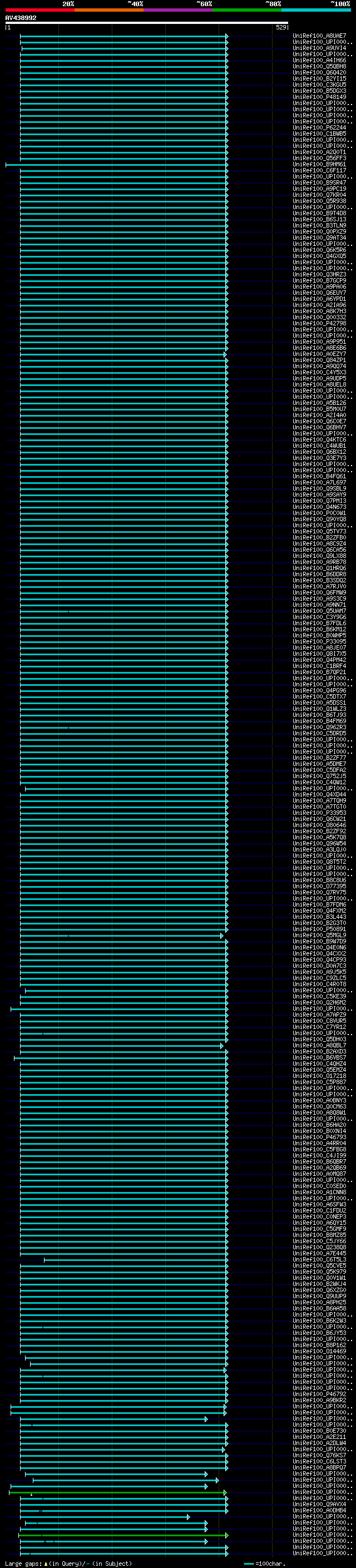The image size is (356, 1568).
Task: Select hit UniRef100_A2Q0T1
Action: click(319, 152)
